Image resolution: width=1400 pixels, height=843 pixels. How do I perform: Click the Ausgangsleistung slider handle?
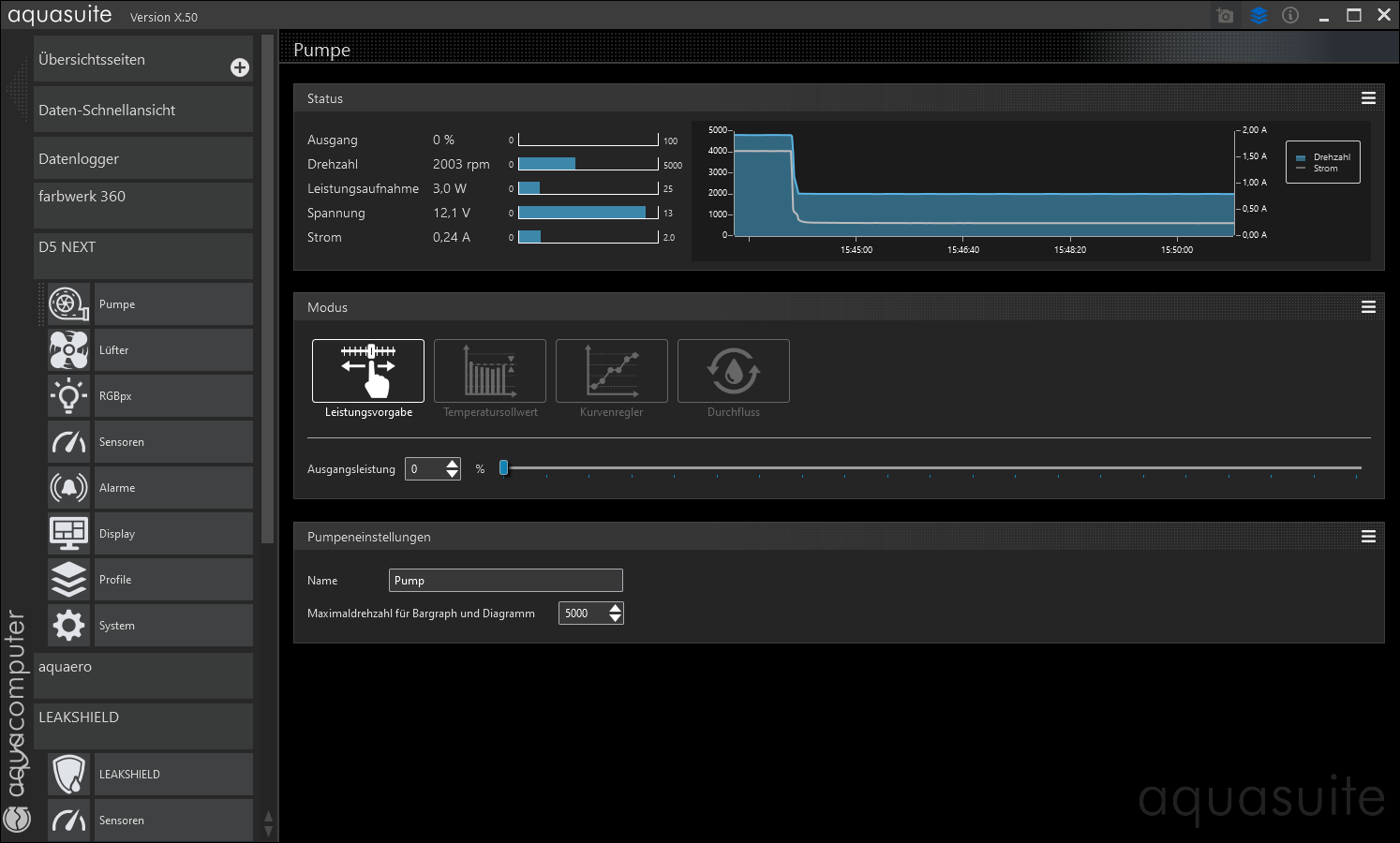(503, 467)
